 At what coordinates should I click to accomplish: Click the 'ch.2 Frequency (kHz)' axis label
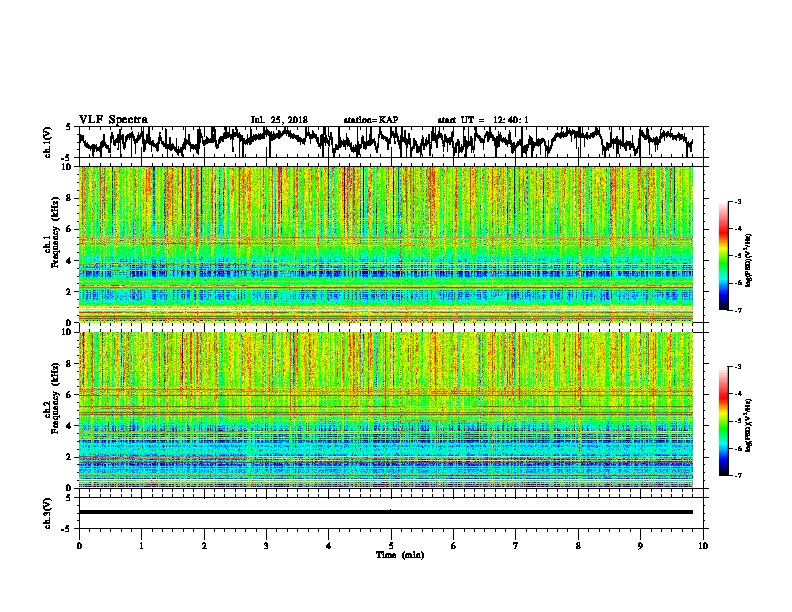click(51, 398)
